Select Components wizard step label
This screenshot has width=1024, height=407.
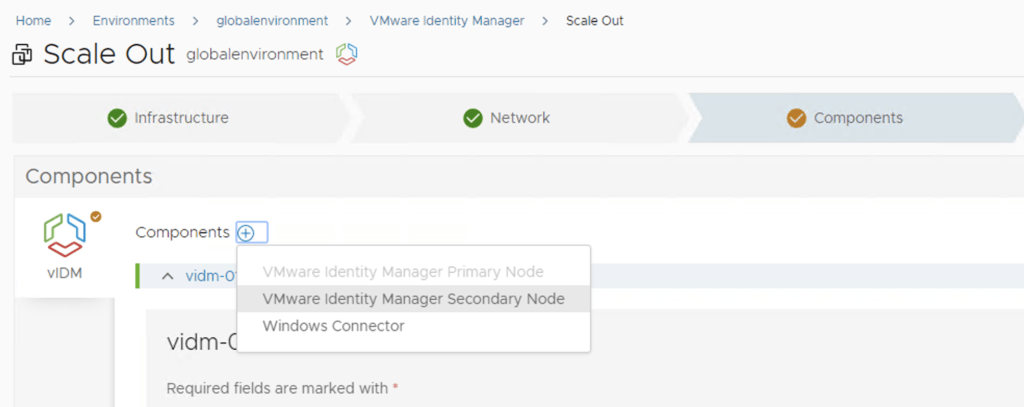858,118
